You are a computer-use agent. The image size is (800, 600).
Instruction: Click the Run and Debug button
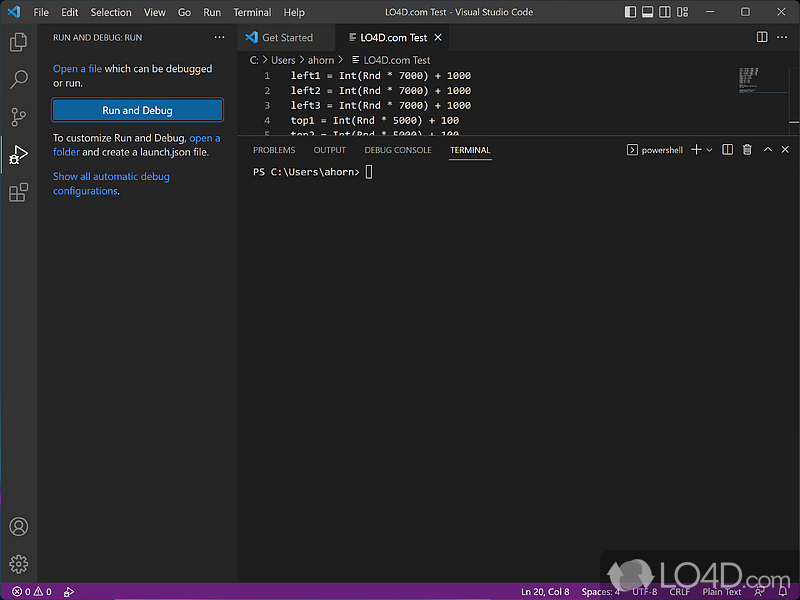click(137, 110)
